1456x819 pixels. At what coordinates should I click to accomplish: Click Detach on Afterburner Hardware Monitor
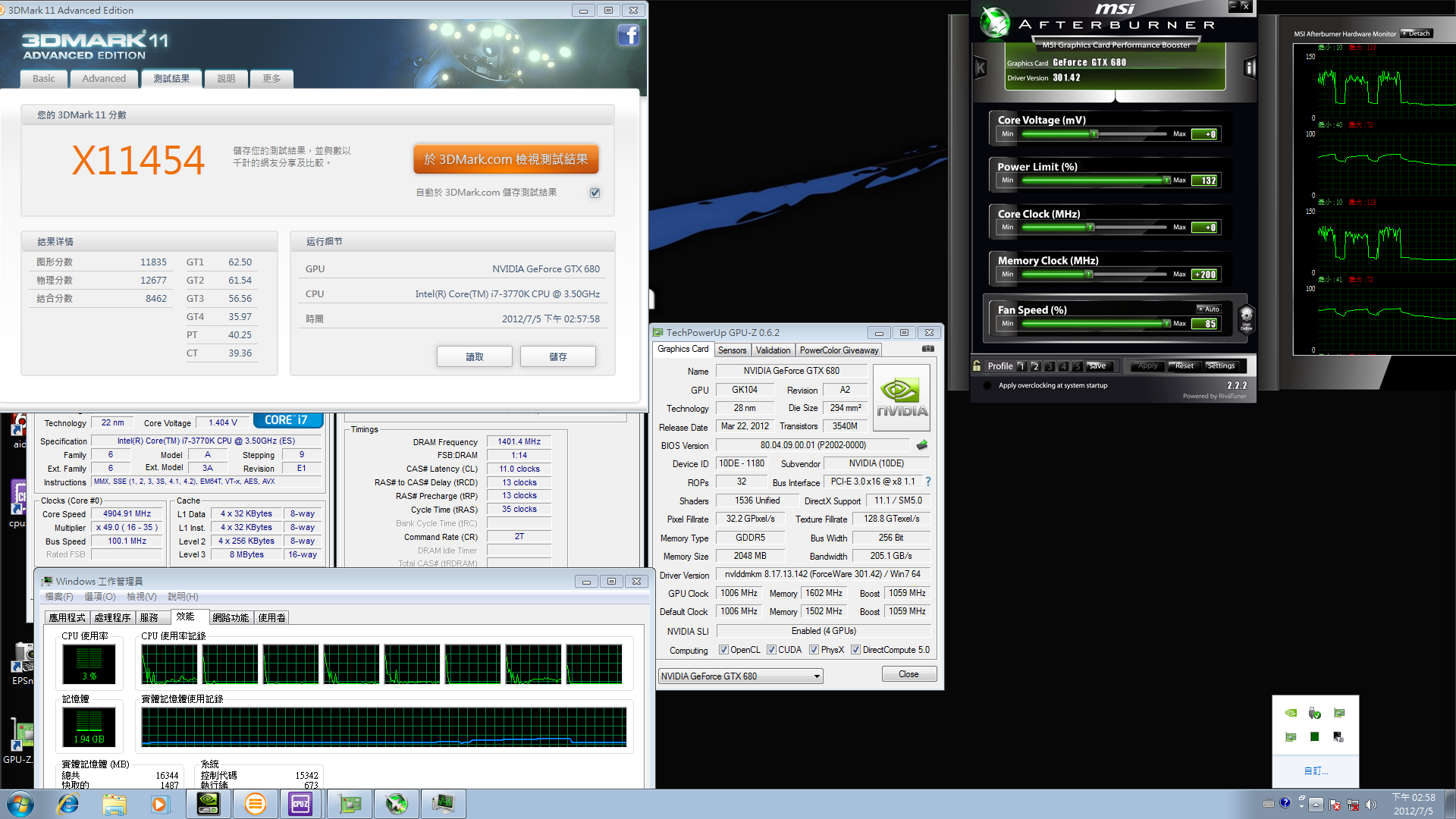pyautogui.click(x=1417, y=33)
